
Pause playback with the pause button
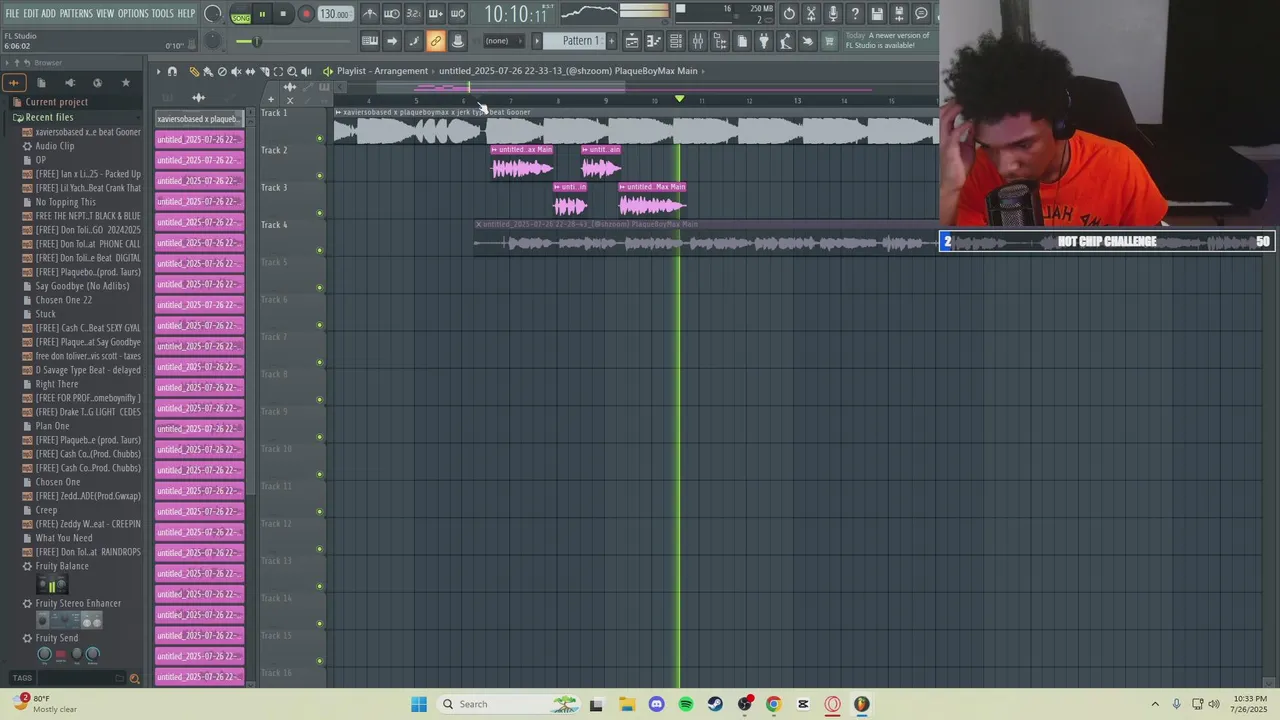[x=262, y=14]
